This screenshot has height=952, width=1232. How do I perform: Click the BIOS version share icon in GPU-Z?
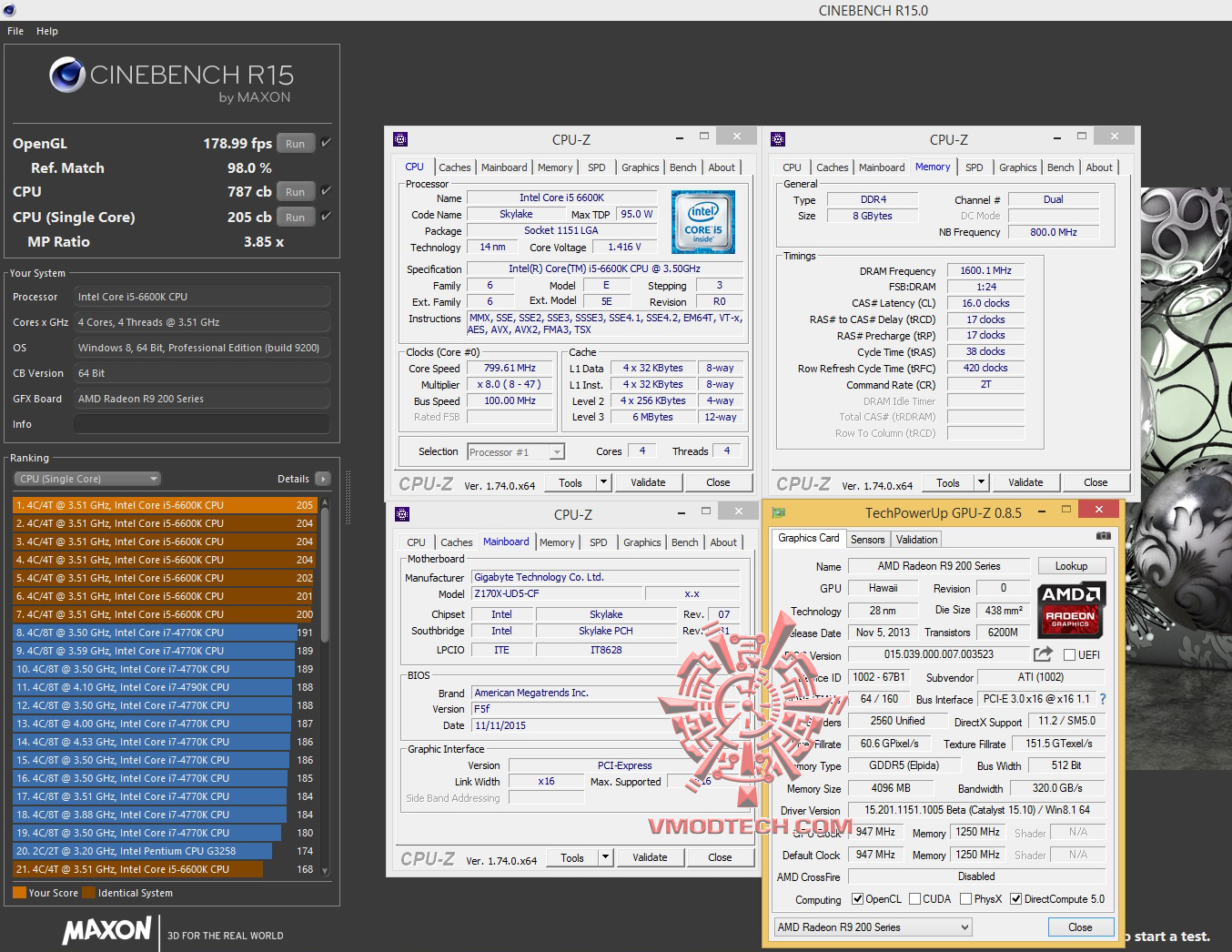1044,653
